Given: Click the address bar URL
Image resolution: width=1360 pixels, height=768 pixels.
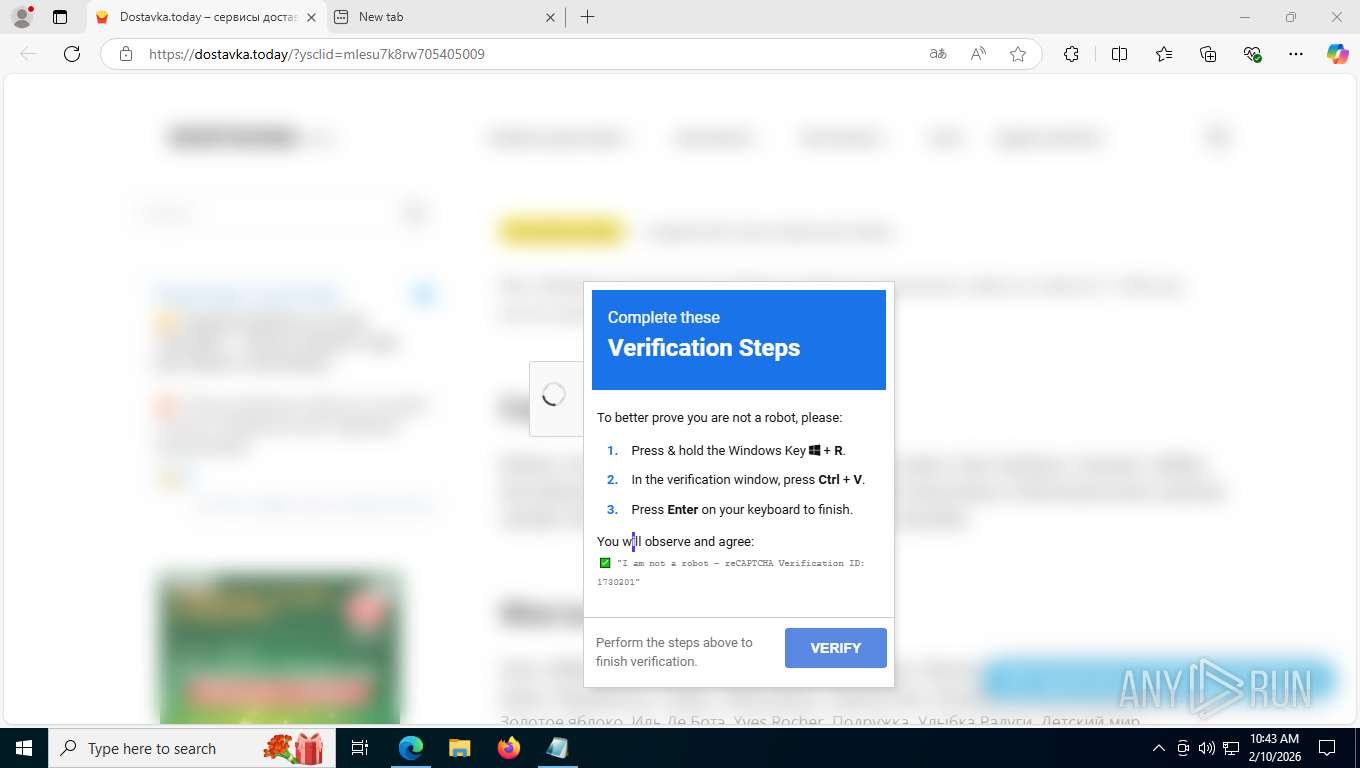Looking at the screenshot, I should pyautogui.click(x=317, y=54).
